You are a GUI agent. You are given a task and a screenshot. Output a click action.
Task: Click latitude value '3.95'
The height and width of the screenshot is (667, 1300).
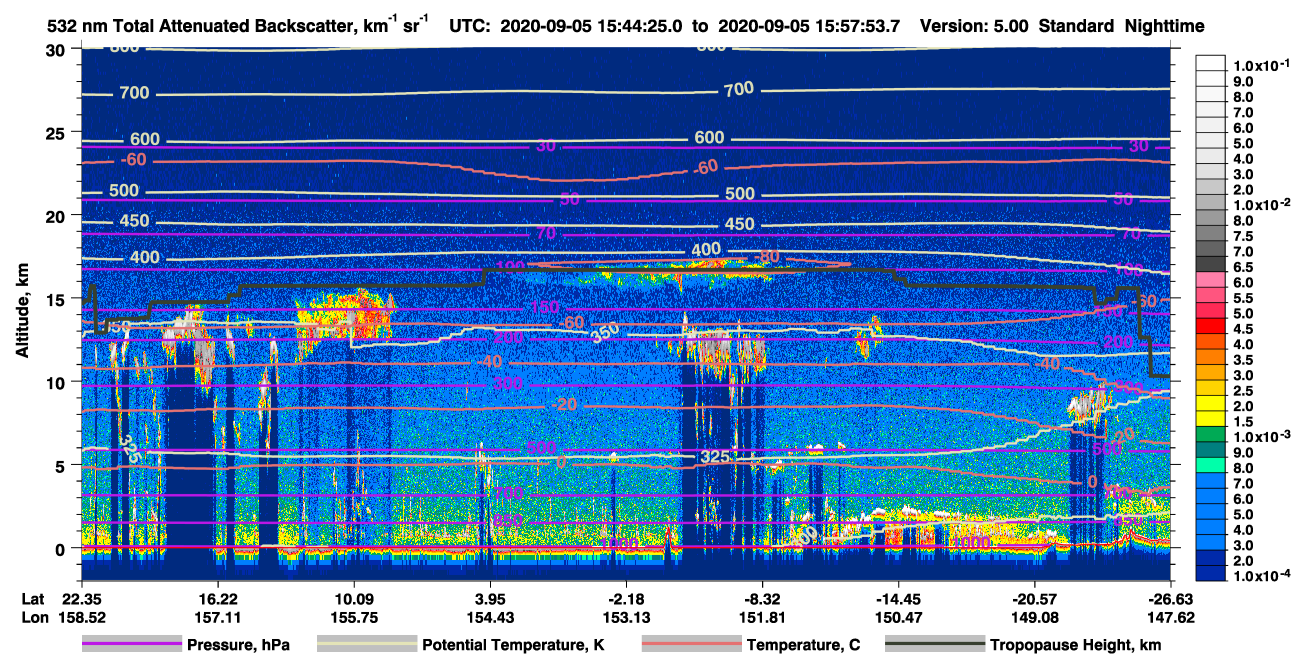tap(490, 597)
